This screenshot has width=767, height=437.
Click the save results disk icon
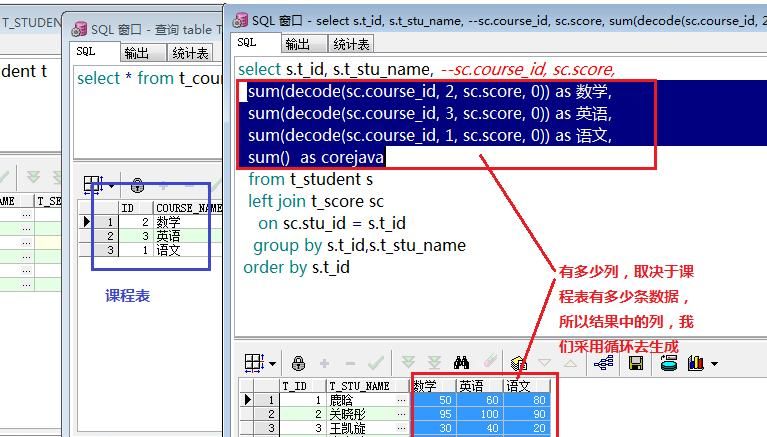(x=635, y=363)
